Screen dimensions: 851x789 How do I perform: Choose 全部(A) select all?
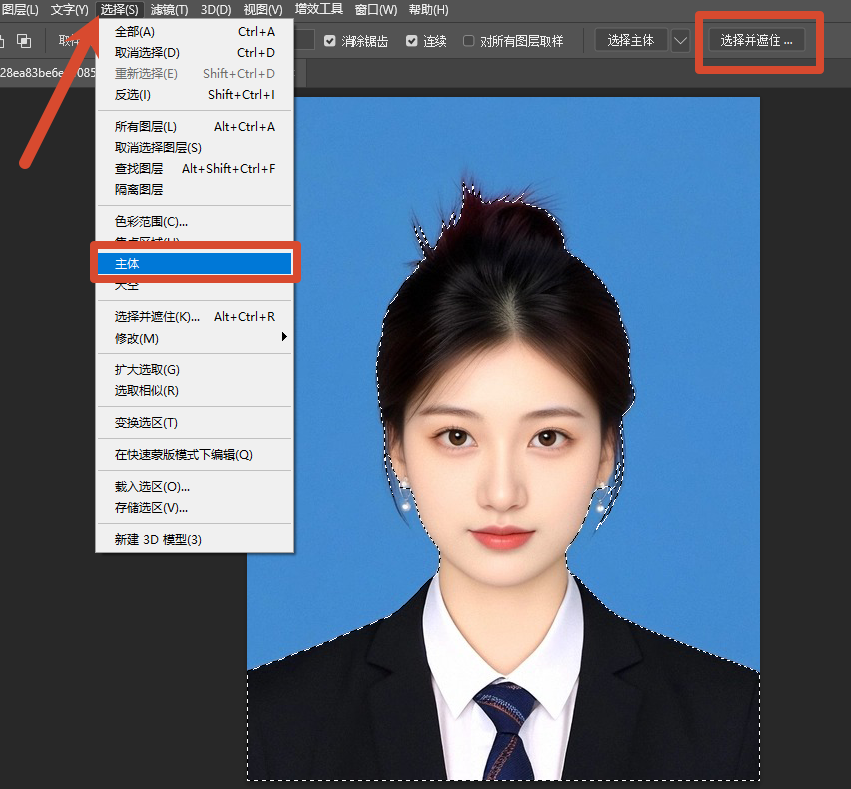tap(195, 32)
